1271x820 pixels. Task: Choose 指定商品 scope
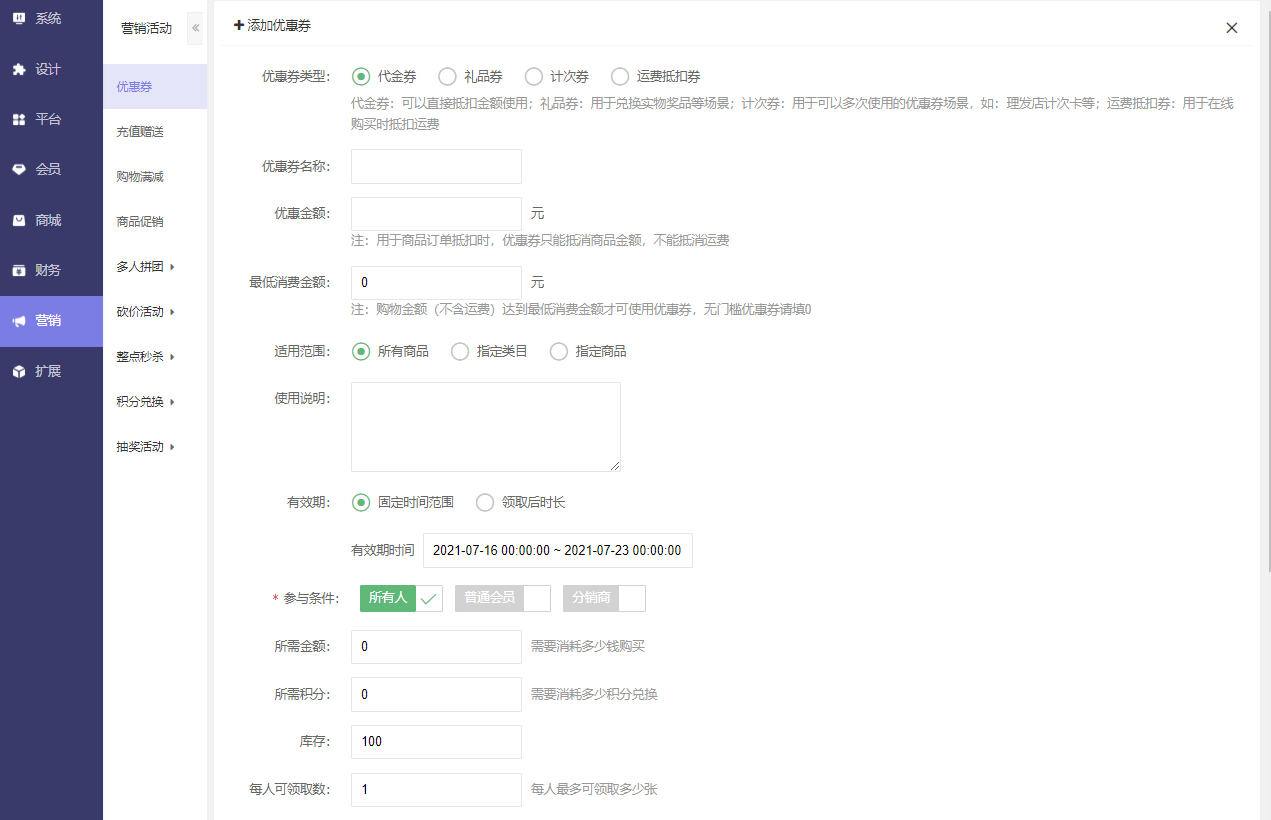pos(588,351)
